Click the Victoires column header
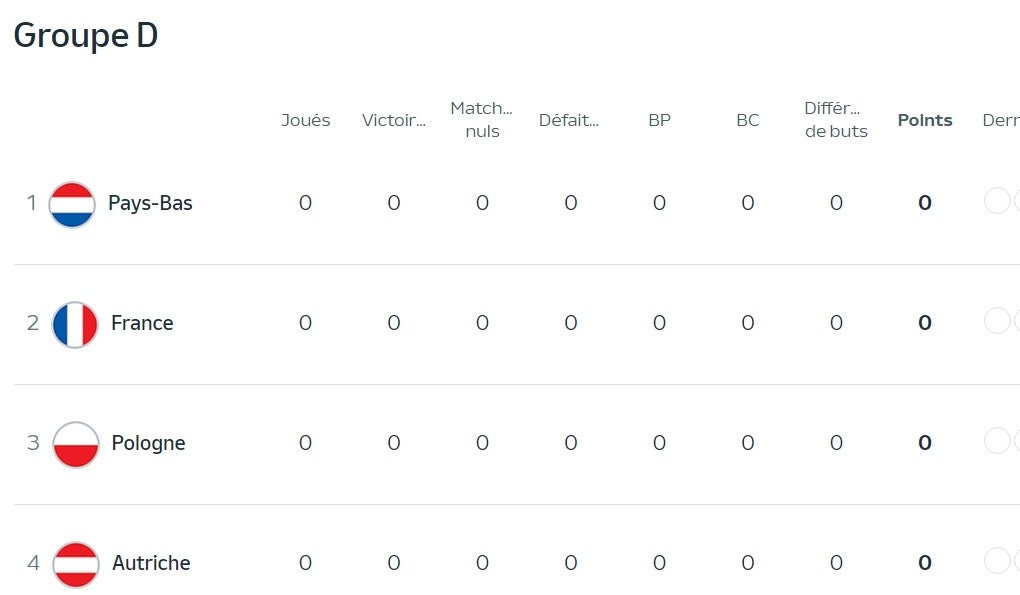 point(393,120)
